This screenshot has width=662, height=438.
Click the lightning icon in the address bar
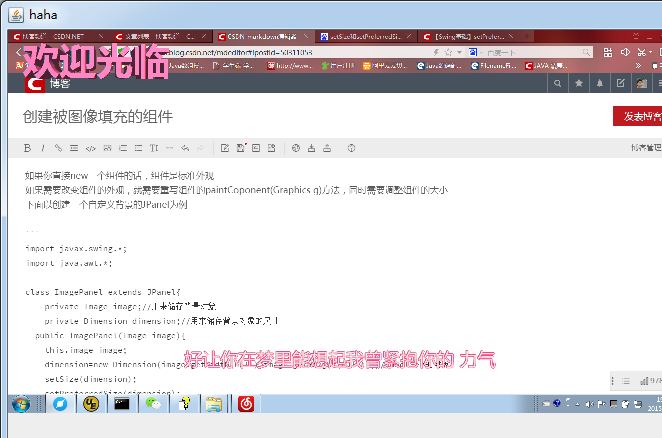pyautogui.click(x=436, y=52)
